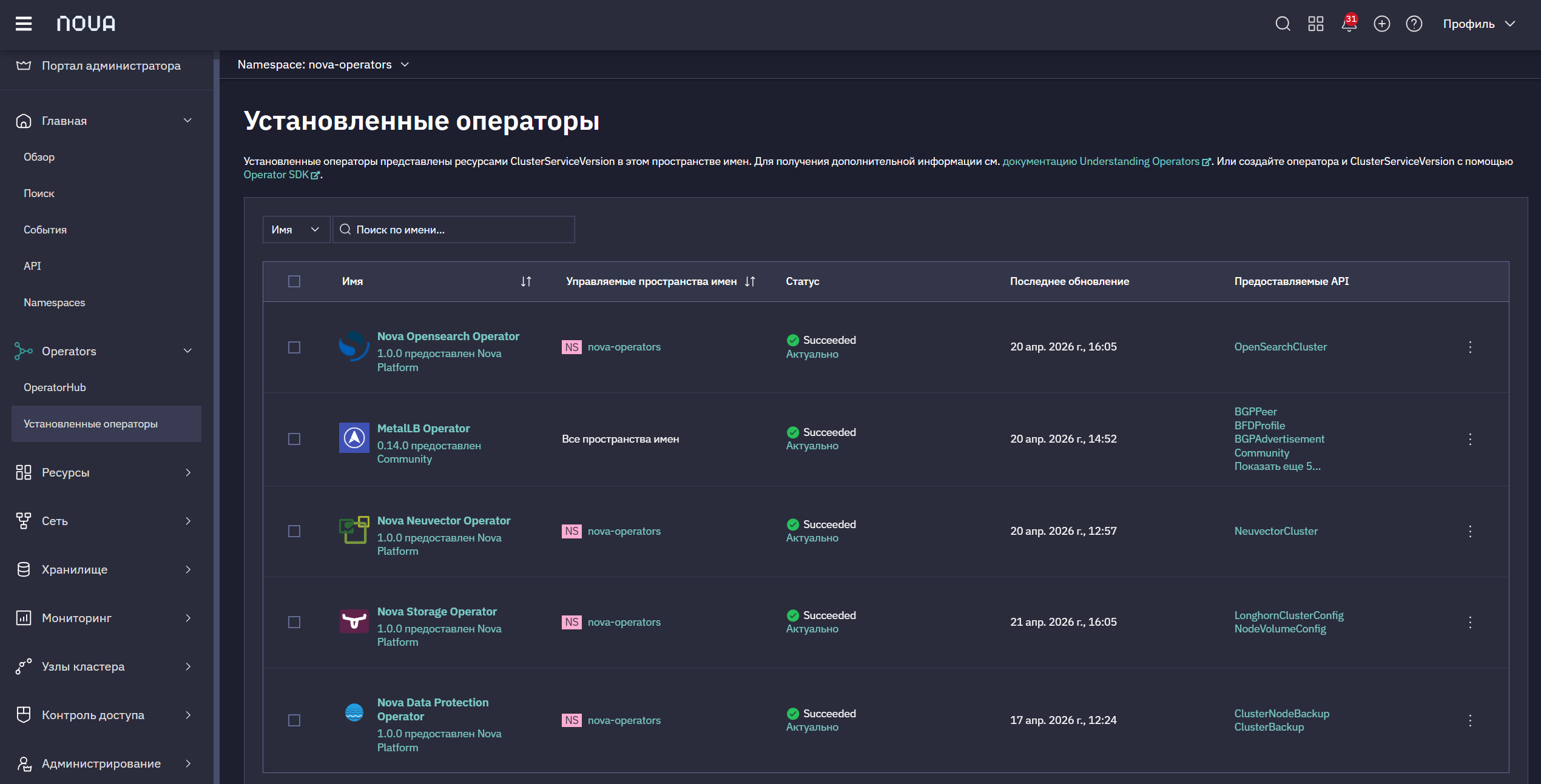
Task: Open документацию Understanding Operators link
Action: click(x=1106, y=161)
